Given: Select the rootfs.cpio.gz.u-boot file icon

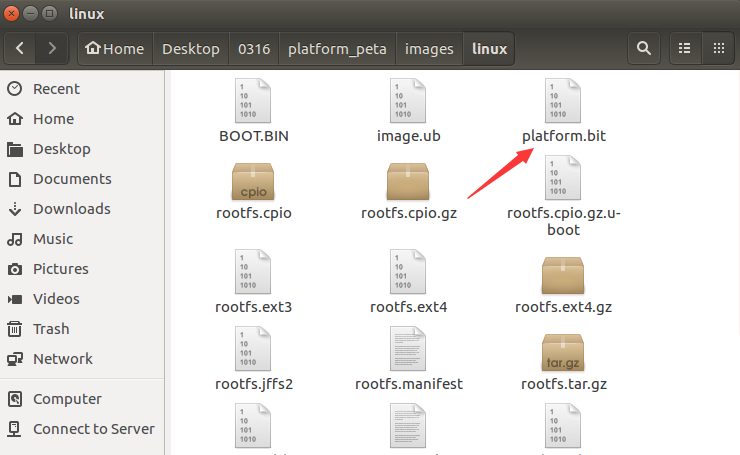Looking at the screenshot, I should (x=563, y=178).
